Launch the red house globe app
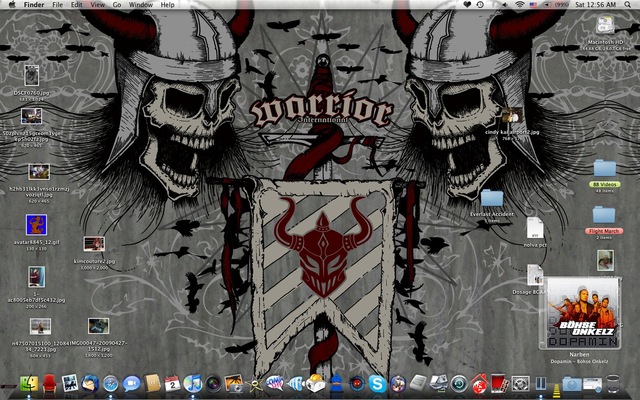The width and height of the screenshot is (640, 400). [x=480, y=384]
